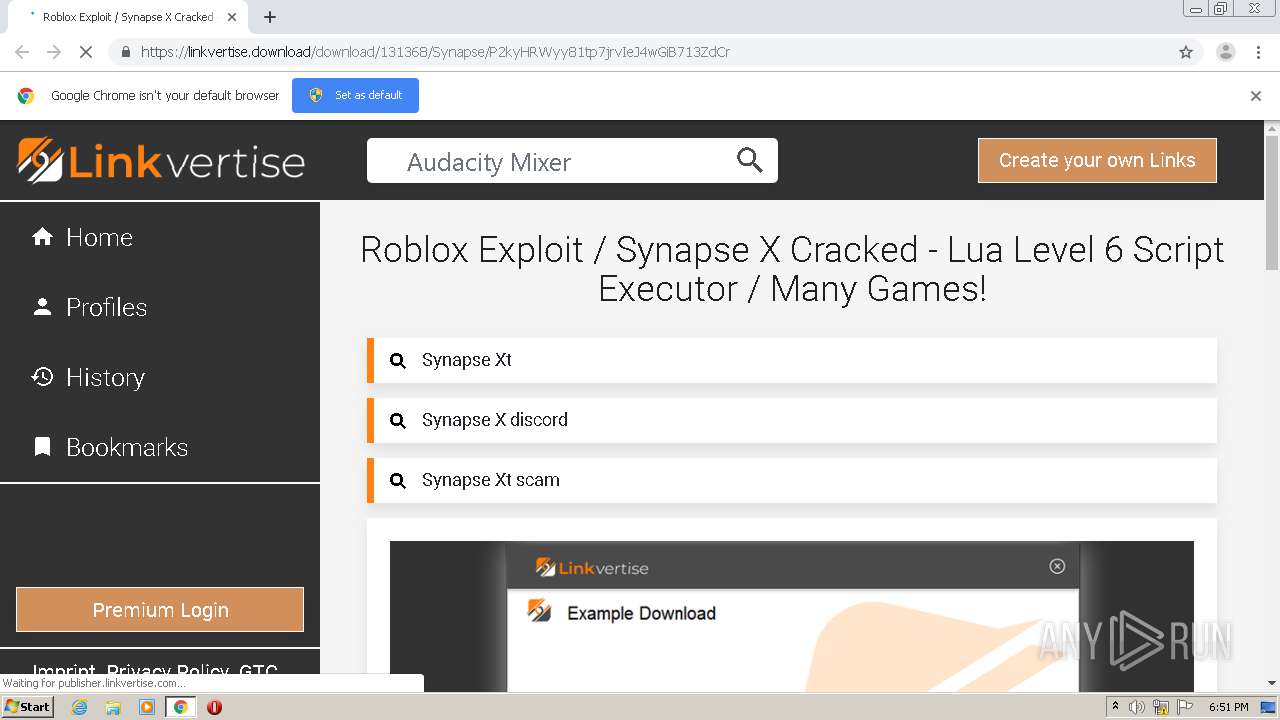Click the Create your own Links button
1280x720 pixels.
pyautogui.click(x=1097, y=160)
